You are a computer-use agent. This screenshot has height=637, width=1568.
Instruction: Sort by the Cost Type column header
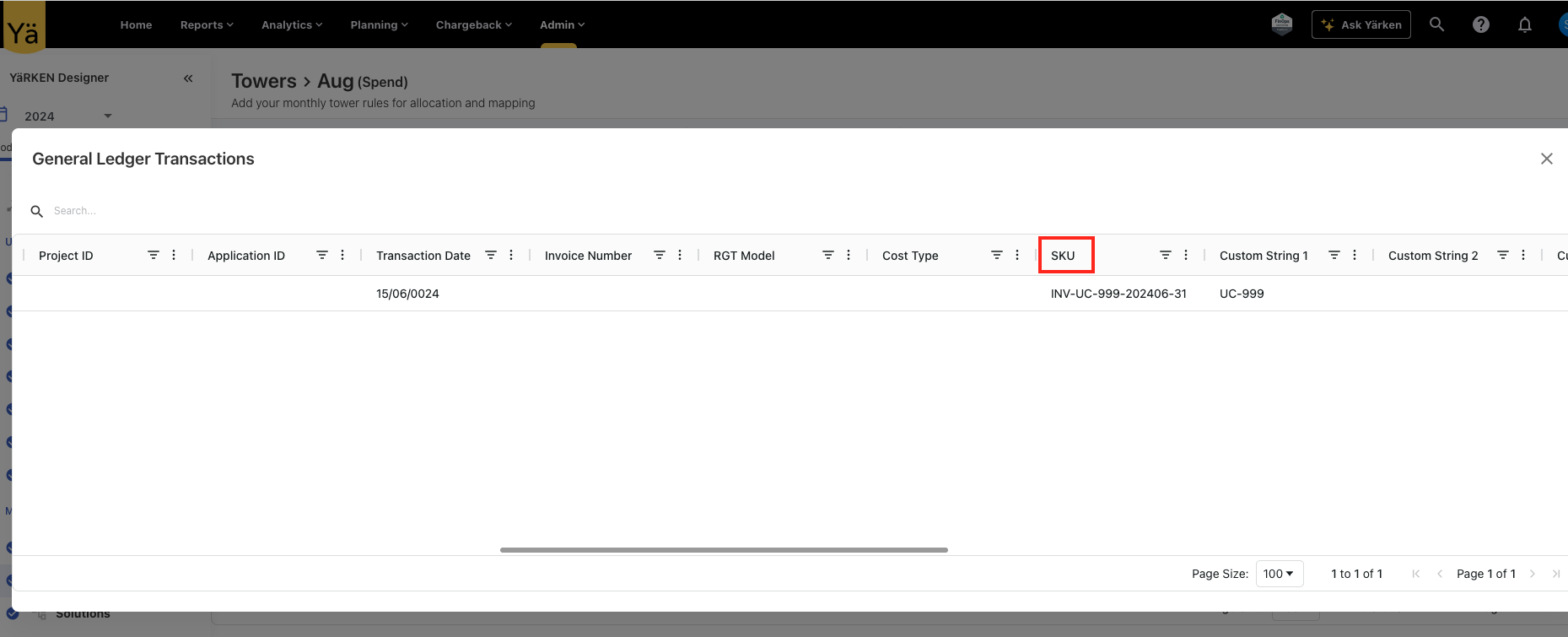point(910,256)
